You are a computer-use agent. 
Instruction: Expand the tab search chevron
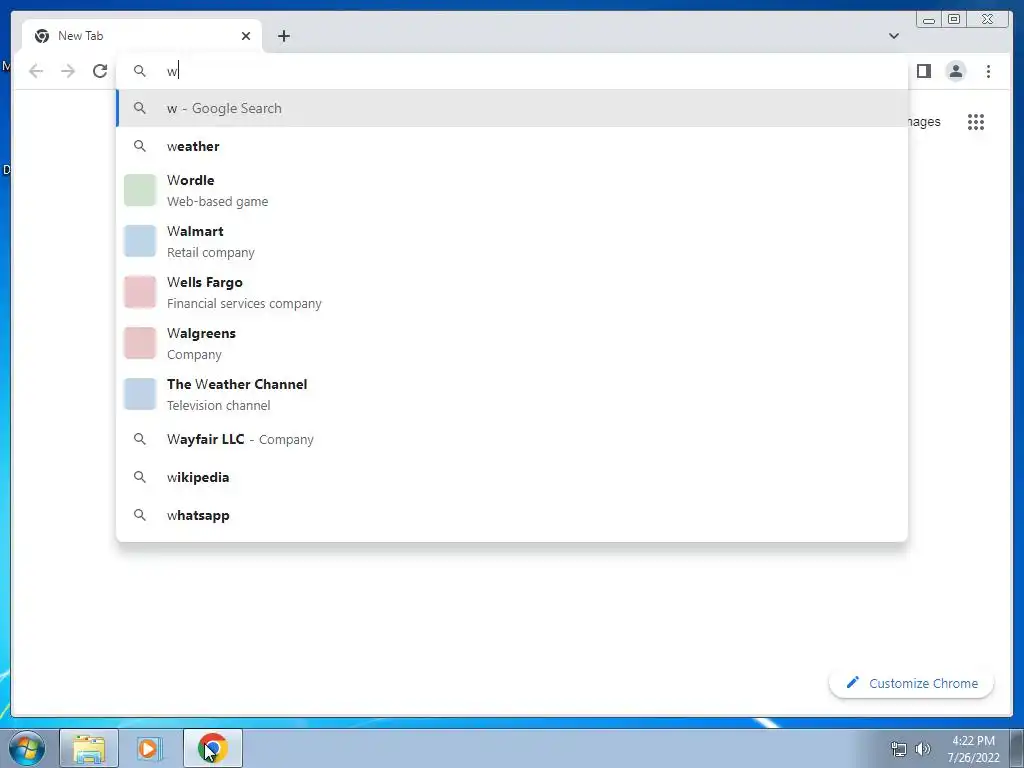pos(893,36)
